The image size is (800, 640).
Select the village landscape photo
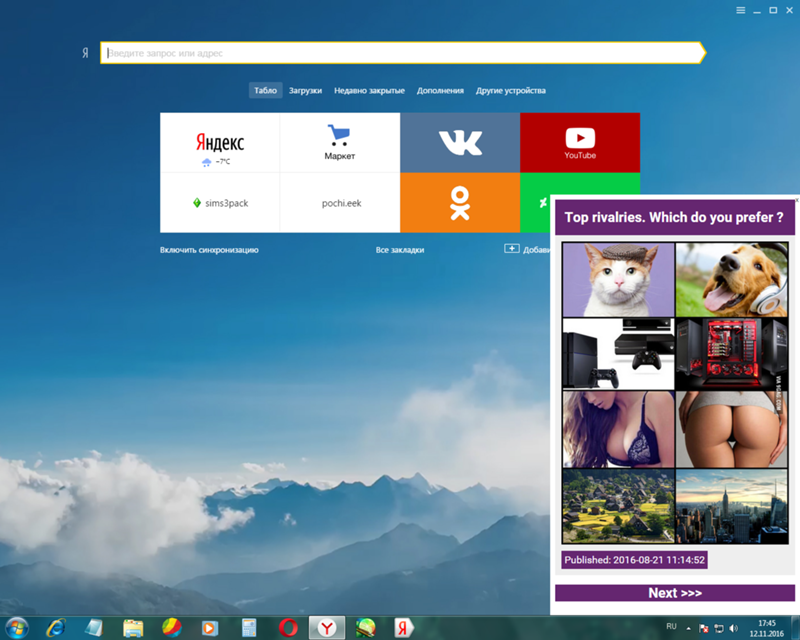(618, 506)
